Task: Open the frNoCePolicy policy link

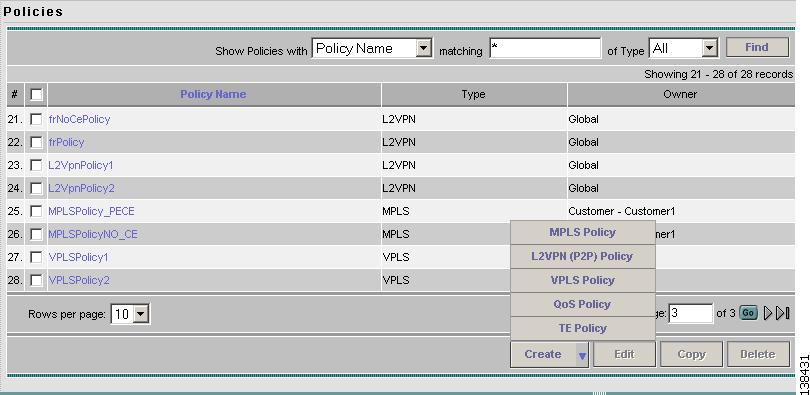Action: [79, 119]
